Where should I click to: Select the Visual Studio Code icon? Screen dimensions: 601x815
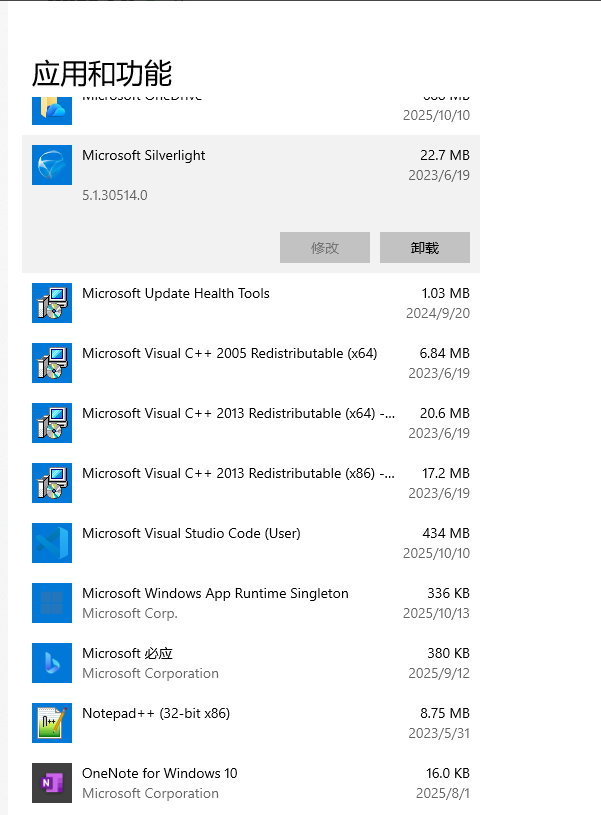click(x=52, y=543)
